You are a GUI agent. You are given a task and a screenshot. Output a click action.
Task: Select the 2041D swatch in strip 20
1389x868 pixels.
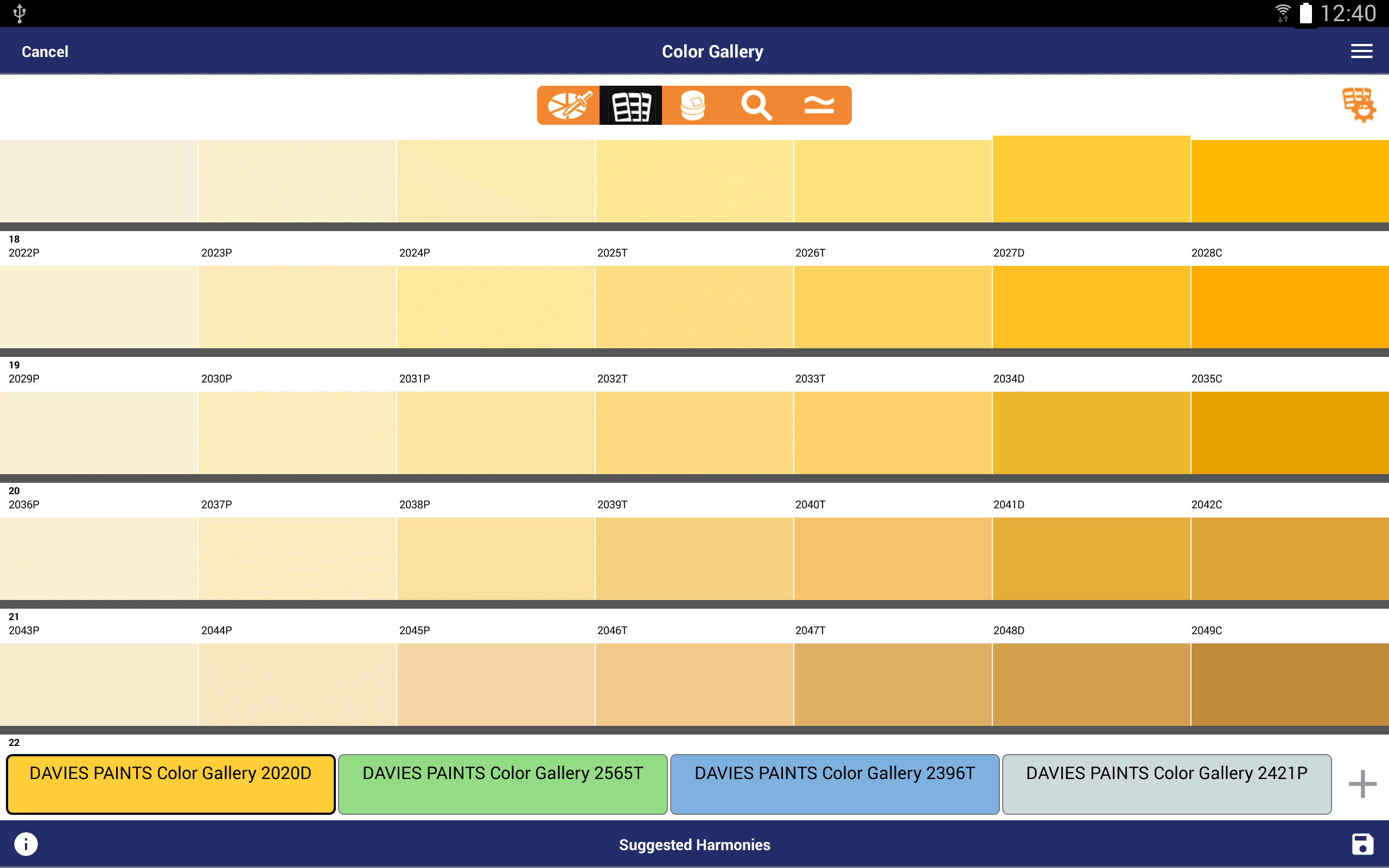point(1092,559)
